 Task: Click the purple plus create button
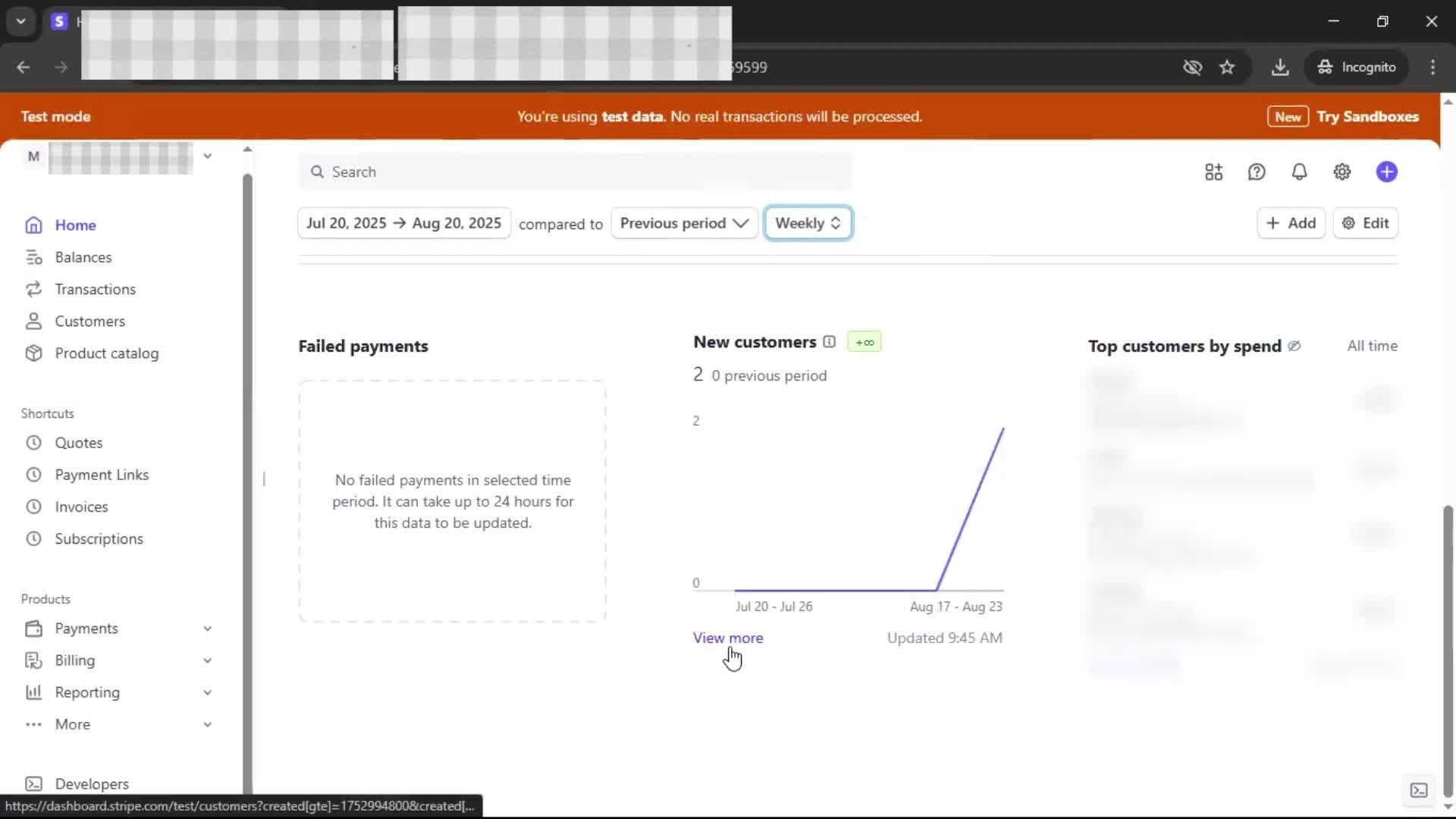click(x=1386, y=172)
